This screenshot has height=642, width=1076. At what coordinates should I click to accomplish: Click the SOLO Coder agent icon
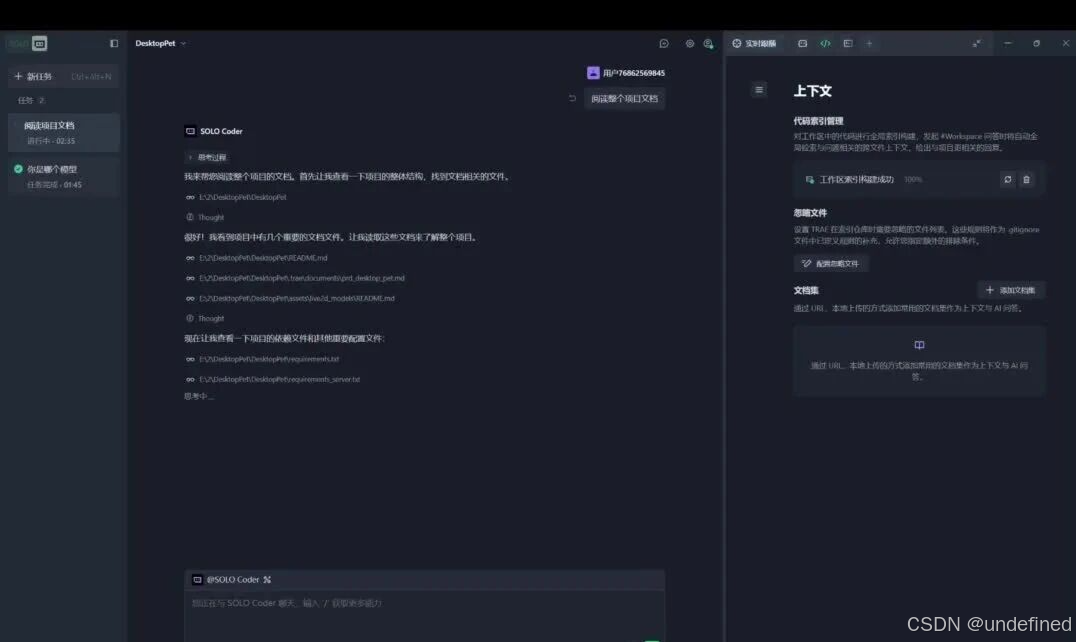(190, 131)
